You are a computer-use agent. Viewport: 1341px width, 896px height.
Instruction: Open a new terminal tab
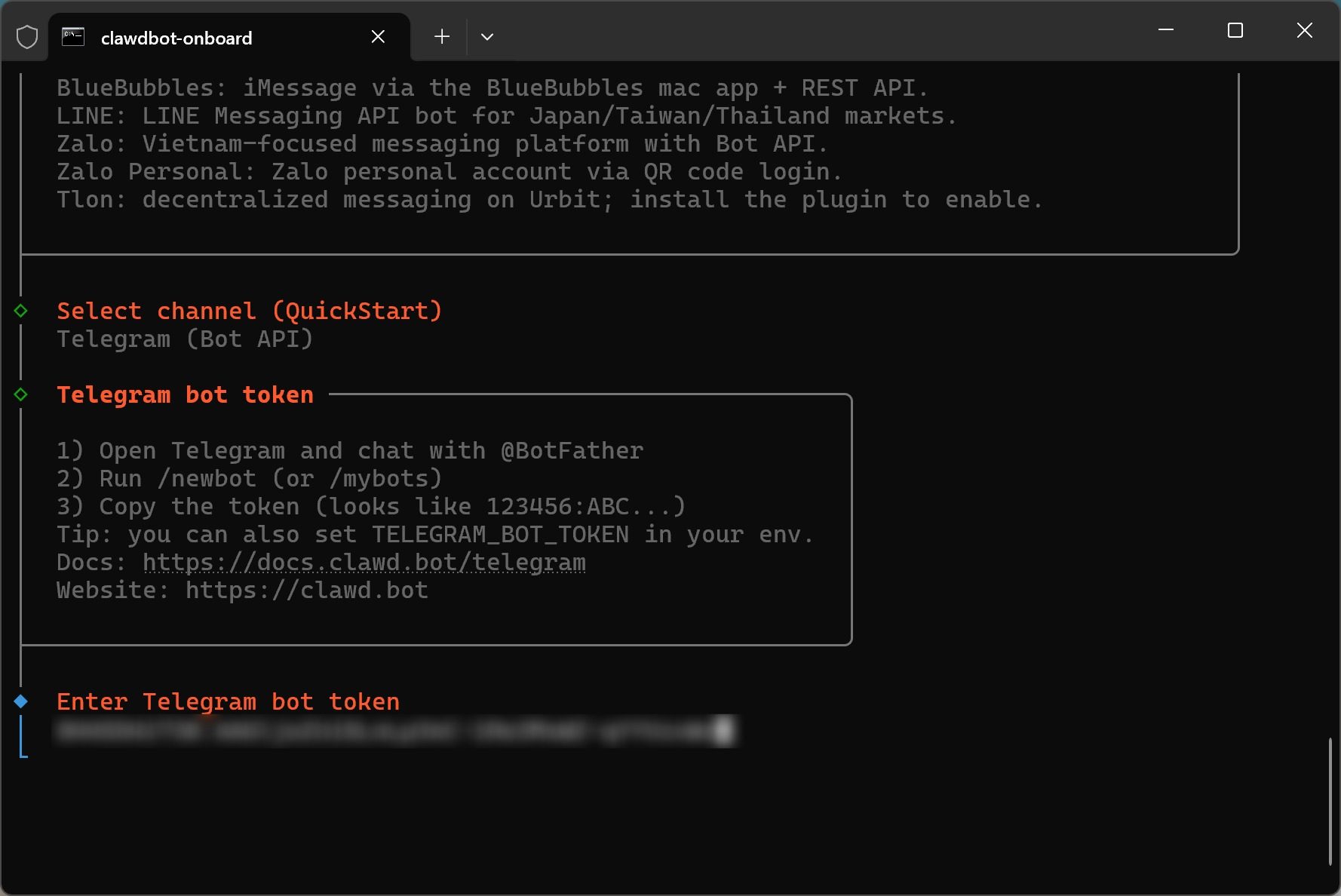(442, 37)
